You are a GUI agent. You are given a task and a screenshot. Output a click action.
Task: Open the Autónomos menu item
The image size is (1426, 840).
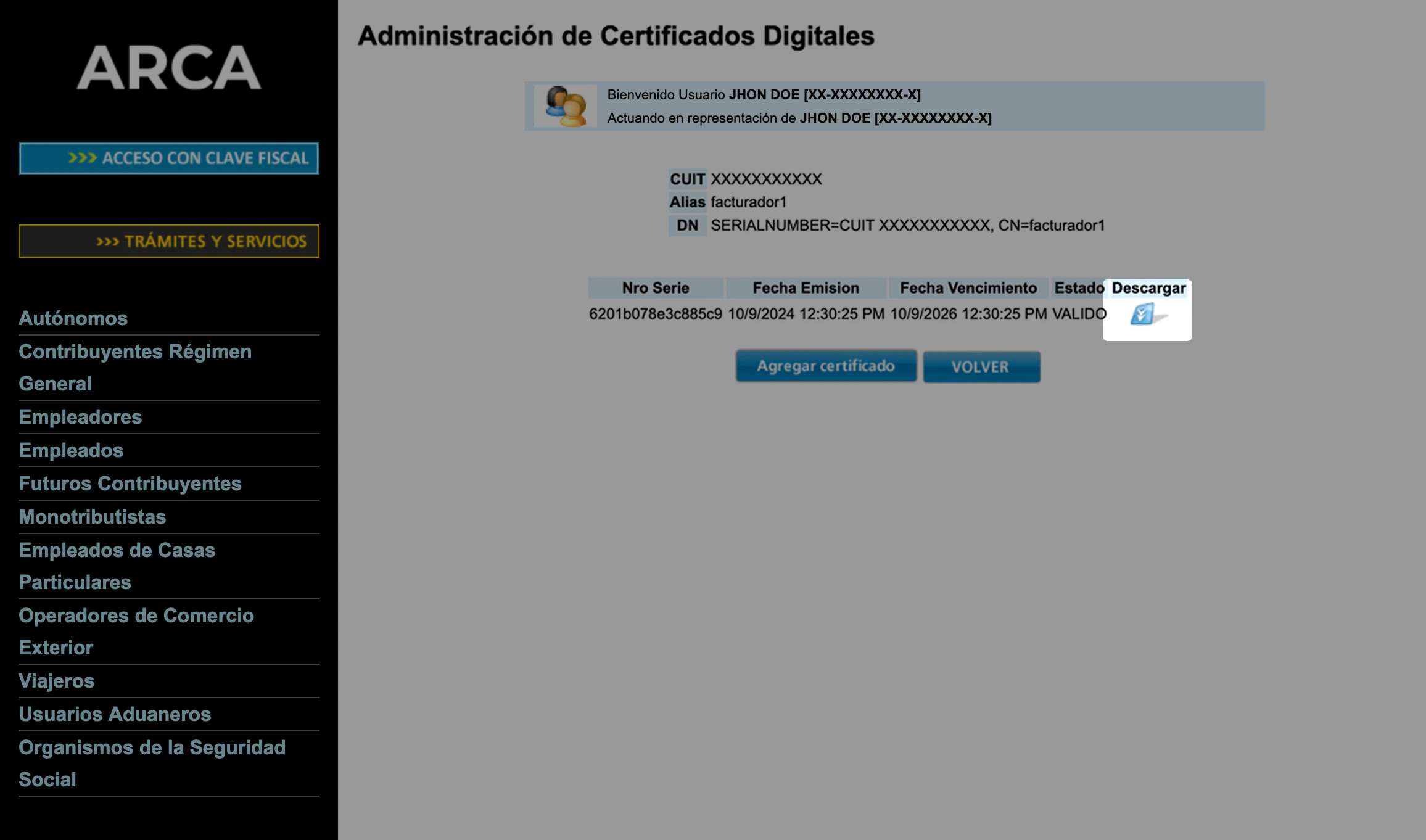click(73, 318)
